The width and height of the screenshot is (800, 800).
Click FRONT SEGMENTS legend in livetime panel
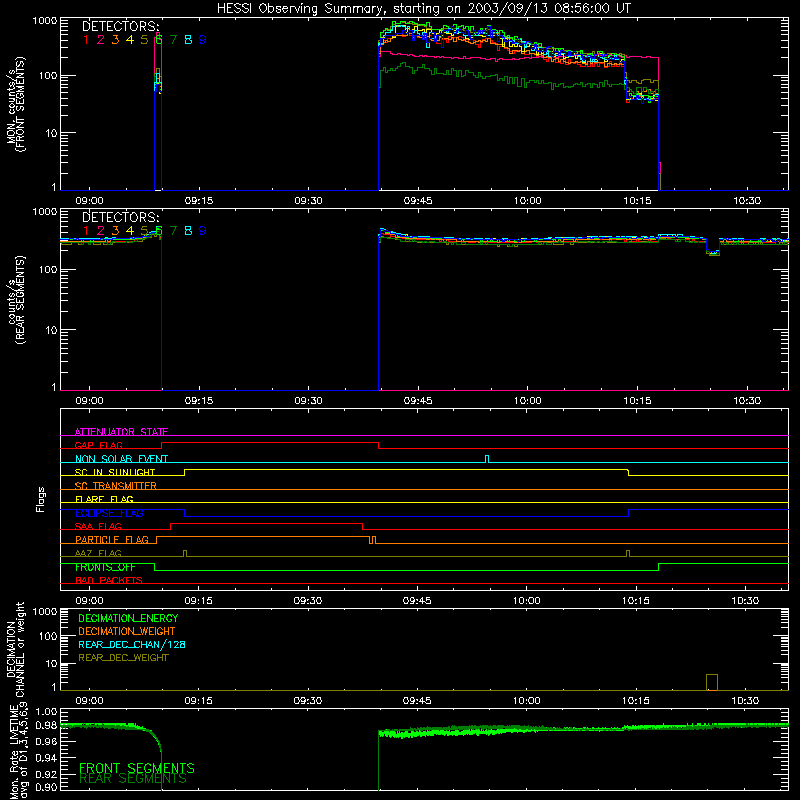[137, 768]
